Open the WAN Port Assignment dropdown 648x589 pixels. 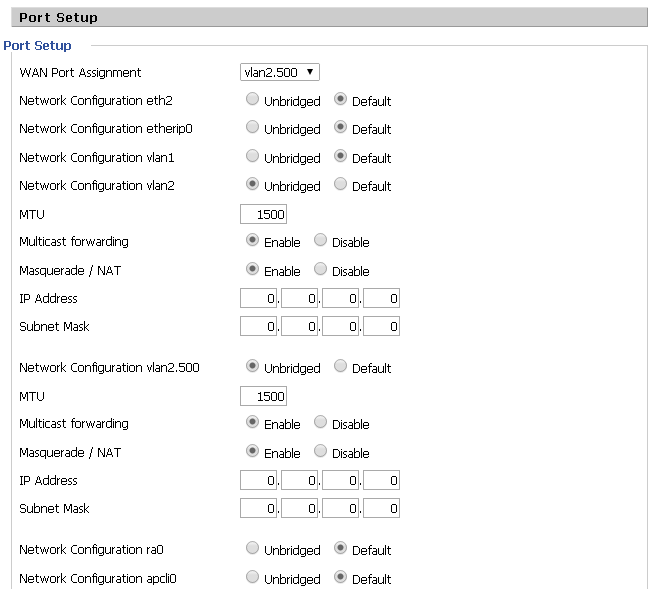click(x=279, y=72)
